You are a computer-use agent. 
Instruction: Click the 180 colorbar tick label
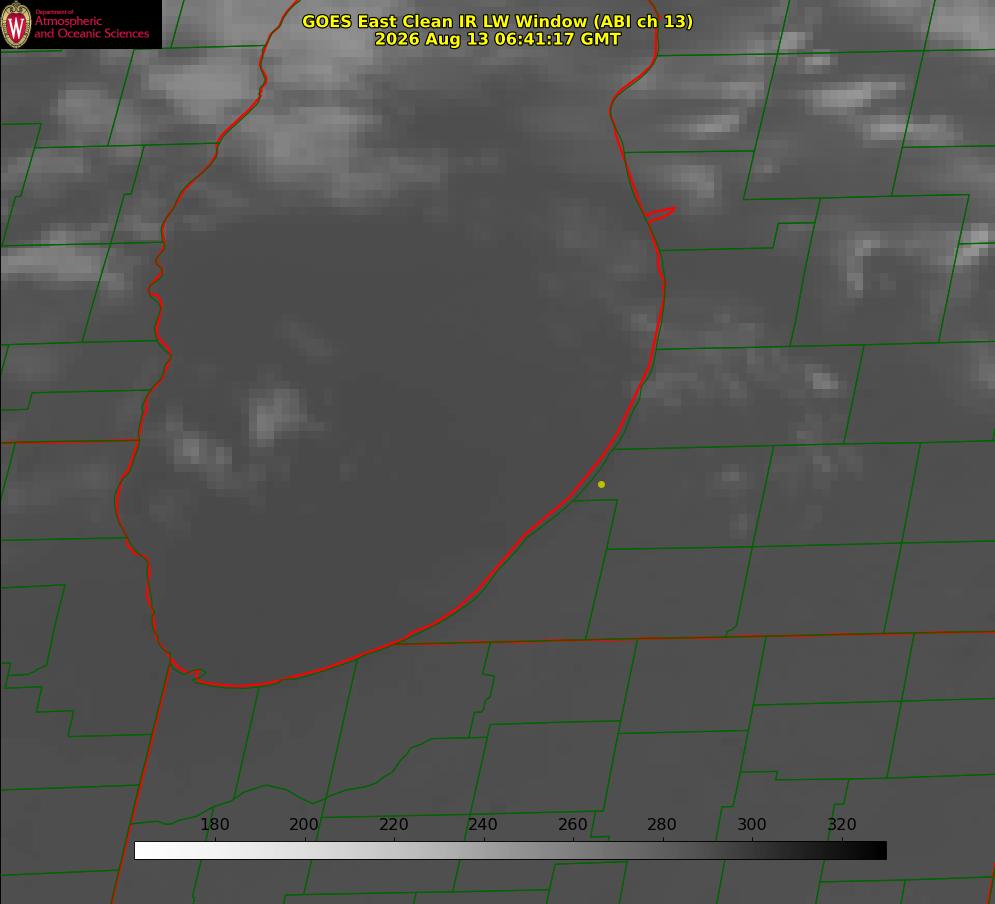(214, 824)
